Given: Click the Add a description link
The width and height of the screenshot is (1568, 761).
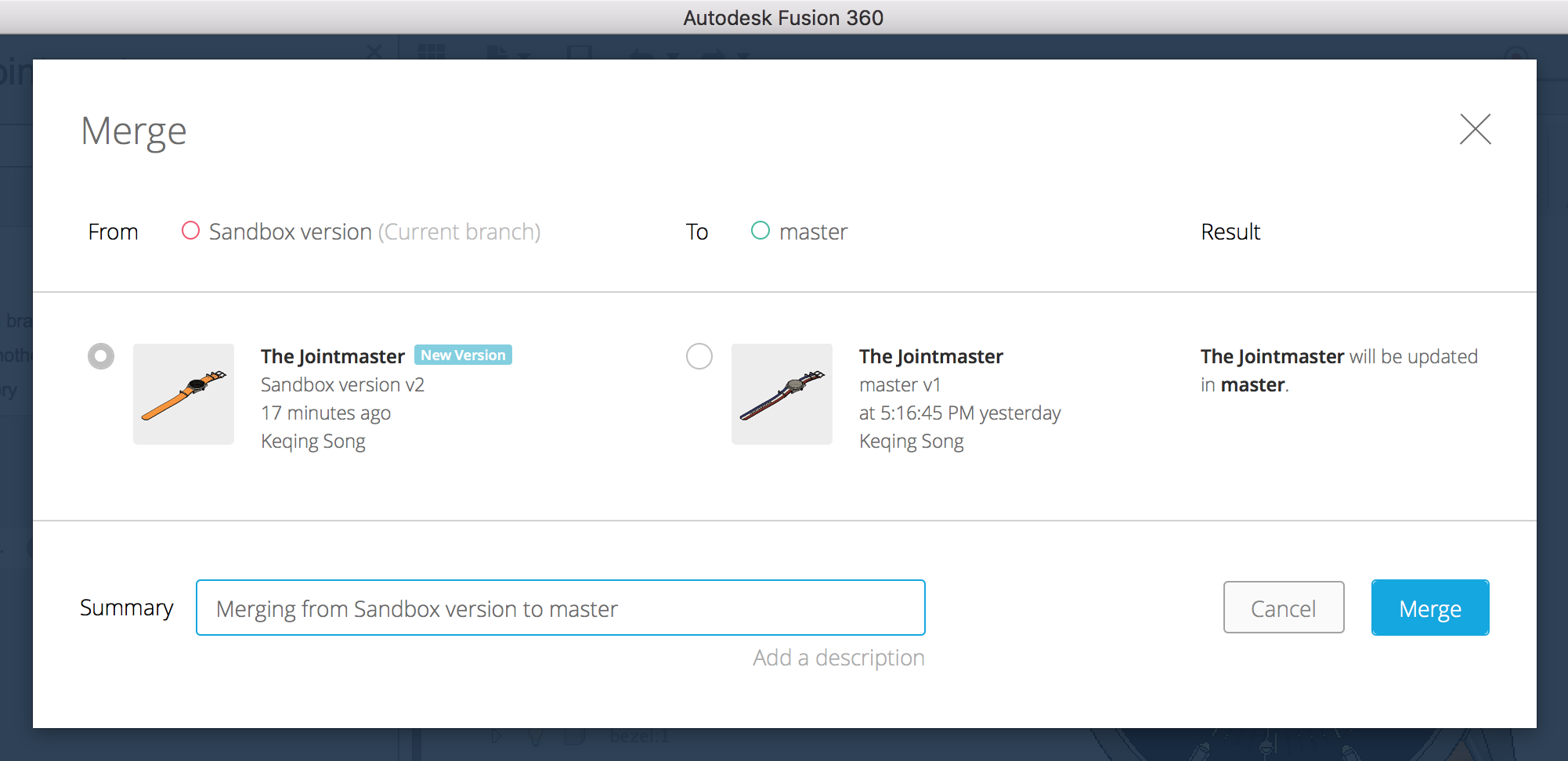Looking at the screenshot, I should pyautogui.click(x=839, y=658).
